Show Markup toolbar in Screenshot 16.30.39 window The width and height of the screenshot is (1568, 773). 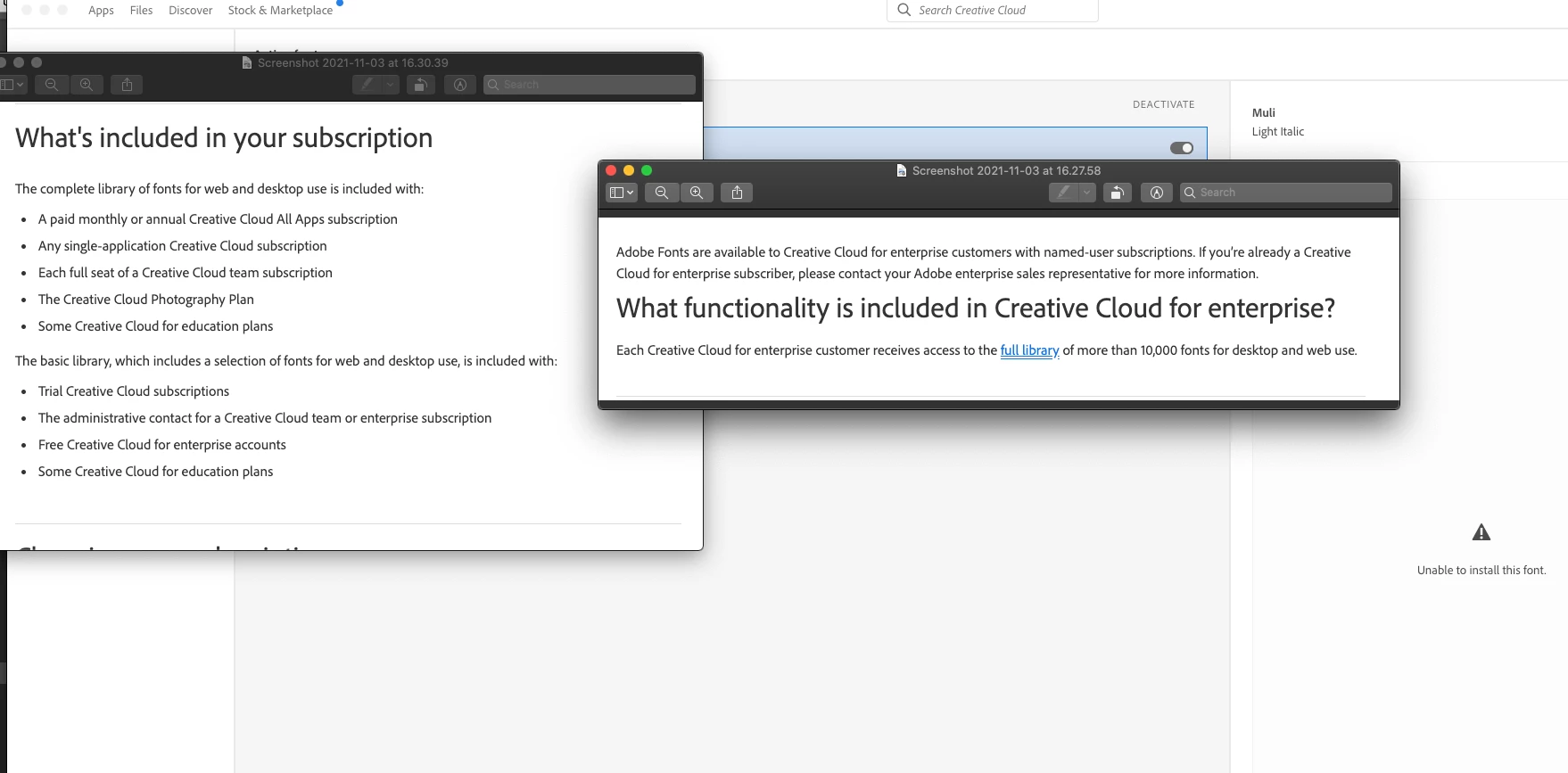[460, 85]
